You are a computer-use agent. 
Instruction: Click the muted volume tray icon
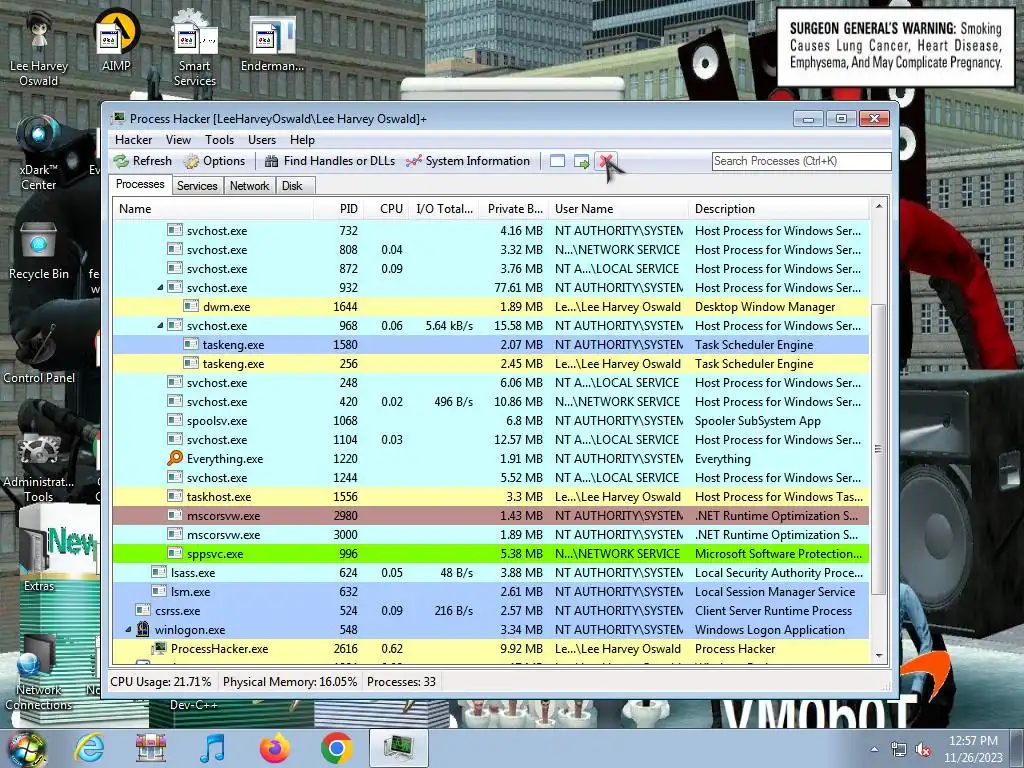[x=923, y=750]
